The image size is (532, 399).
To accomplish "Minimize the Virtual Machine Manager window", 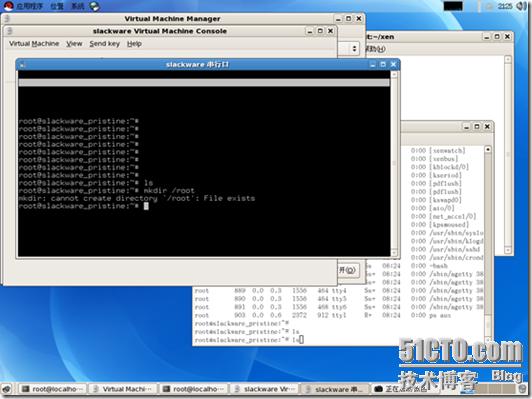I will (x=338, y=19).
